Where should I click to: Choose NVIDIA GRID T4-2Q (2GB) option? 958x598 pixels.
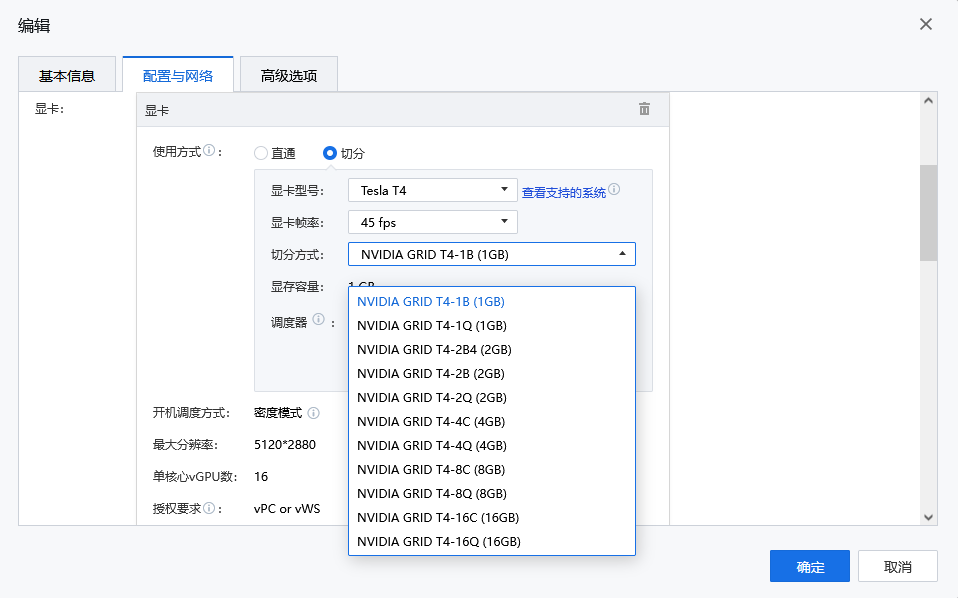(x=492, y=398)
